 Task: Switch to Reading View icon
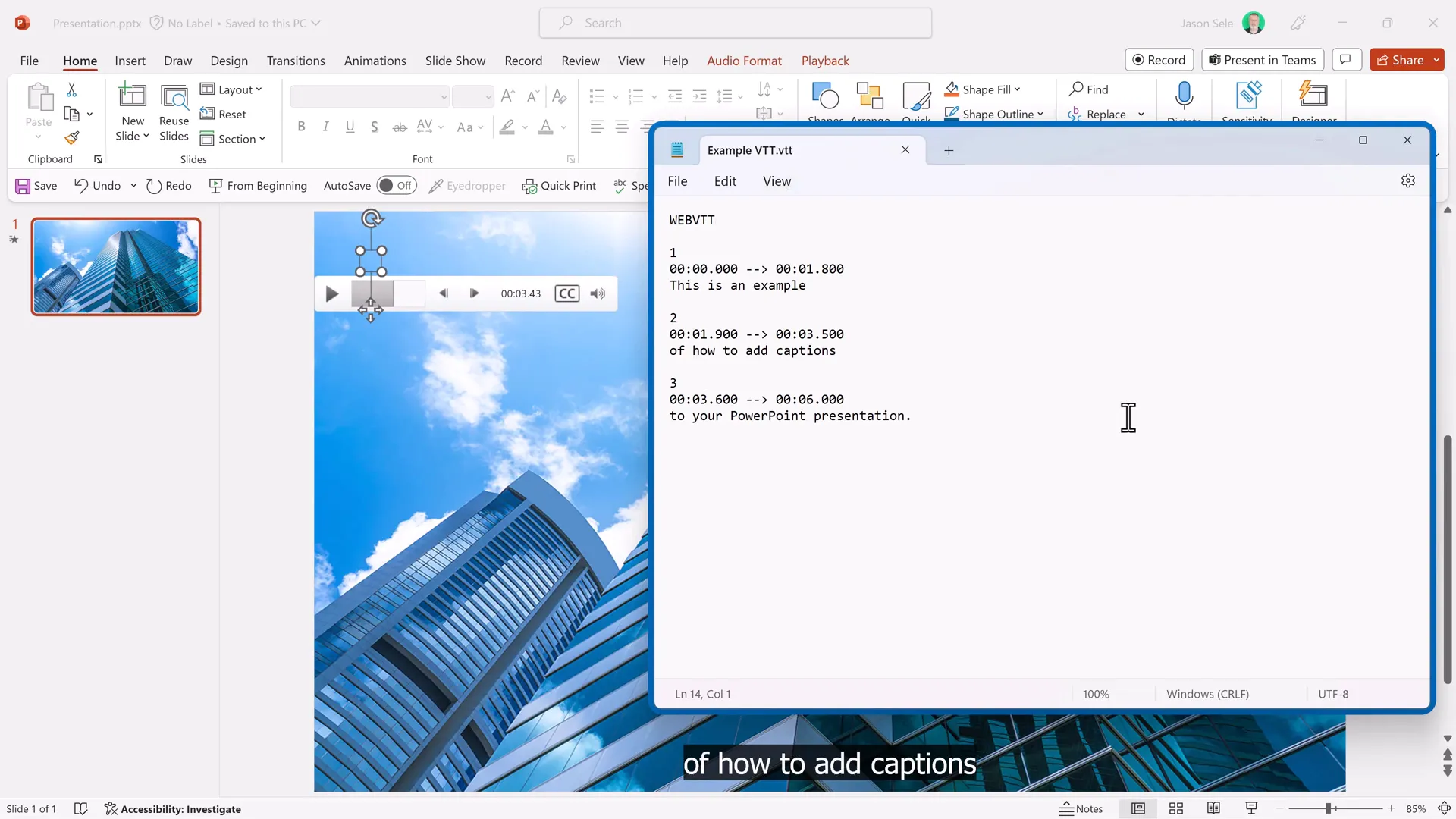(x=1213, y=809)
